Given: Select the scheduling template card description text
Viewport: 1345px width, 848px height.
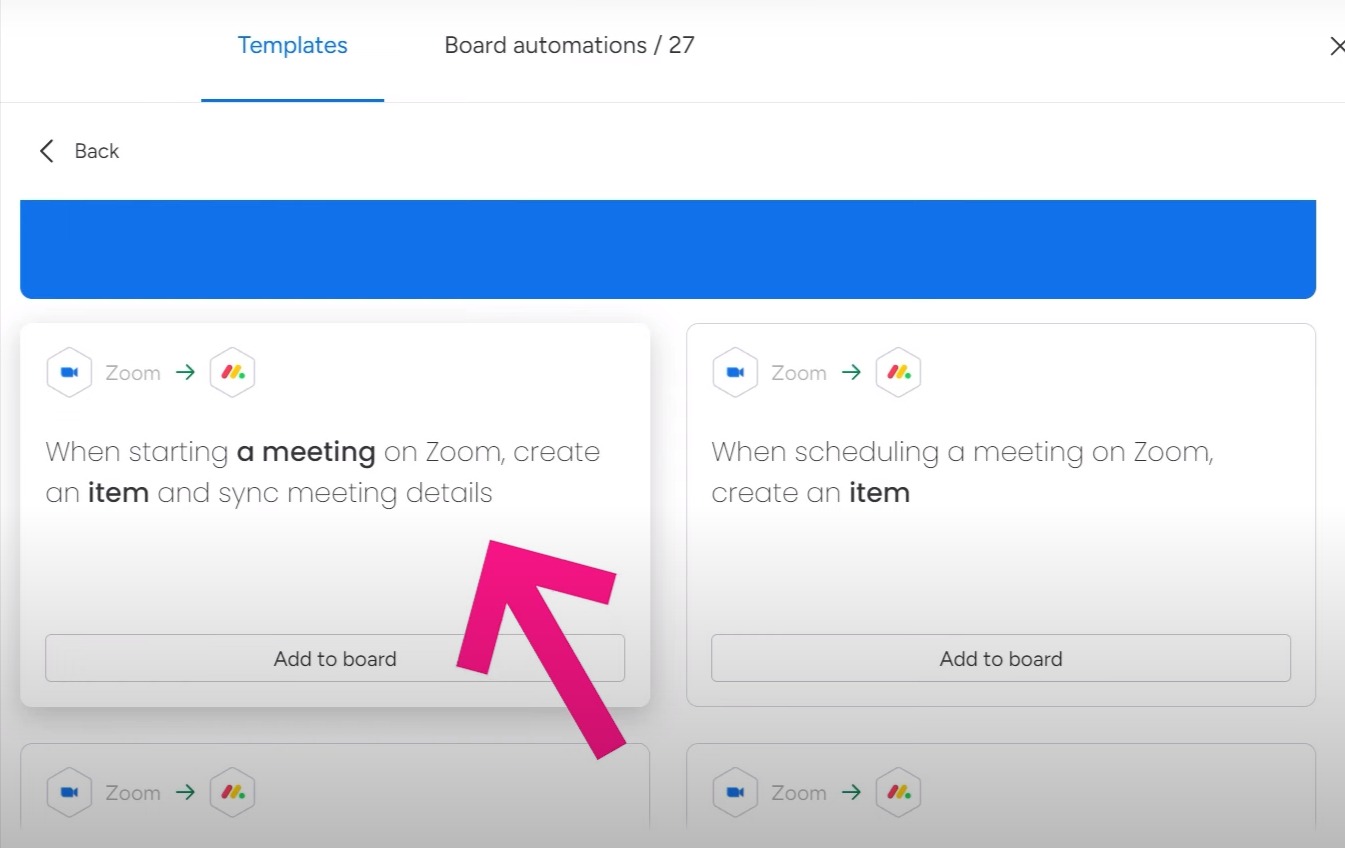Looking at the screenshot, I should click(962, 471).
